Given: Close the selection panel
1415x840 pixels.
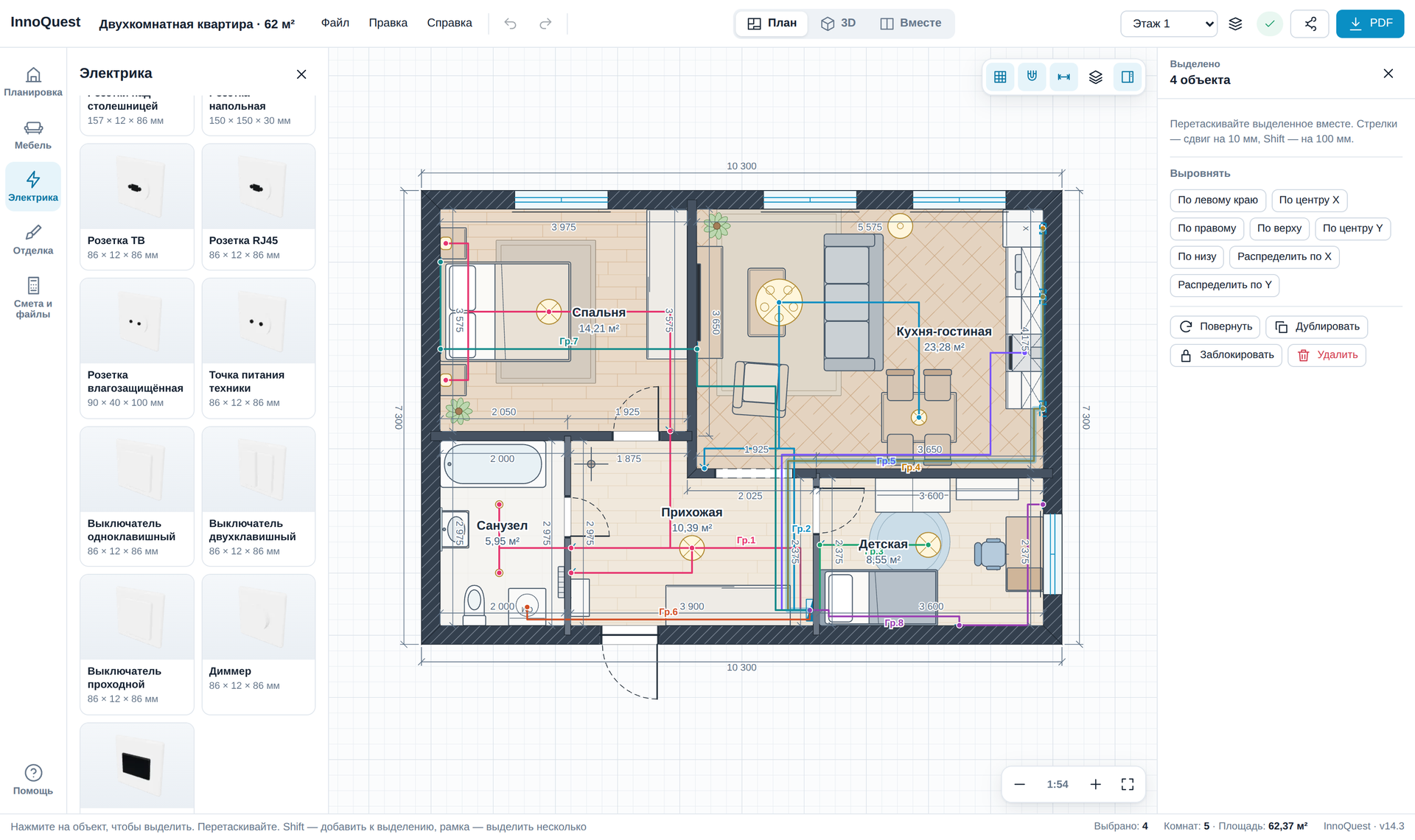Looking at the screenshot, I should [x=1388, y=73].
